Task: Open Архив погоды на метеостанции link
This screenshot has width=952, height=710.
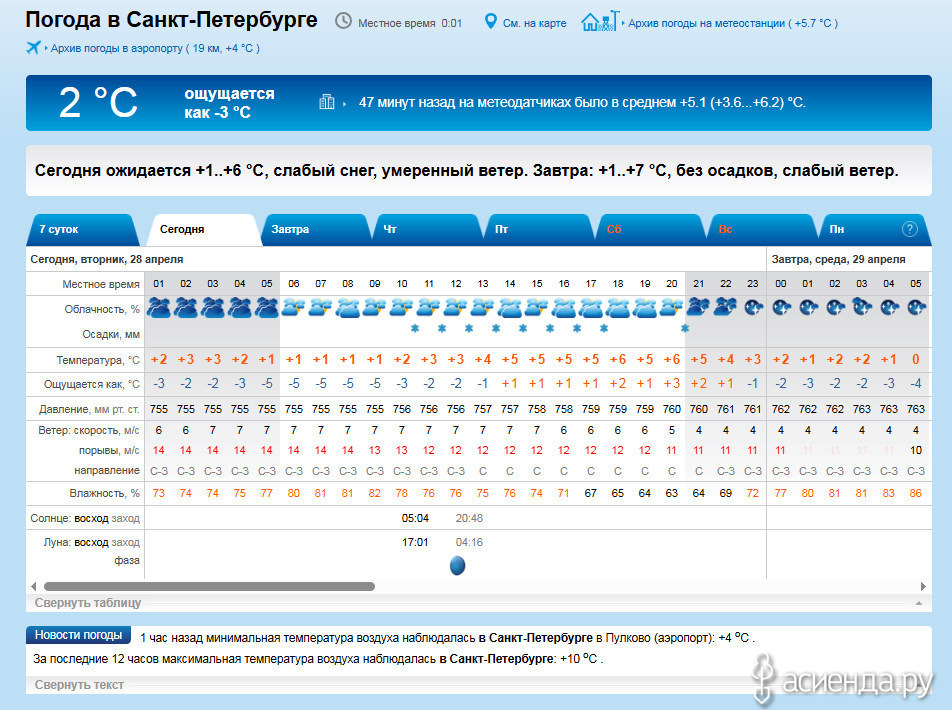Action: coord(732,22)
